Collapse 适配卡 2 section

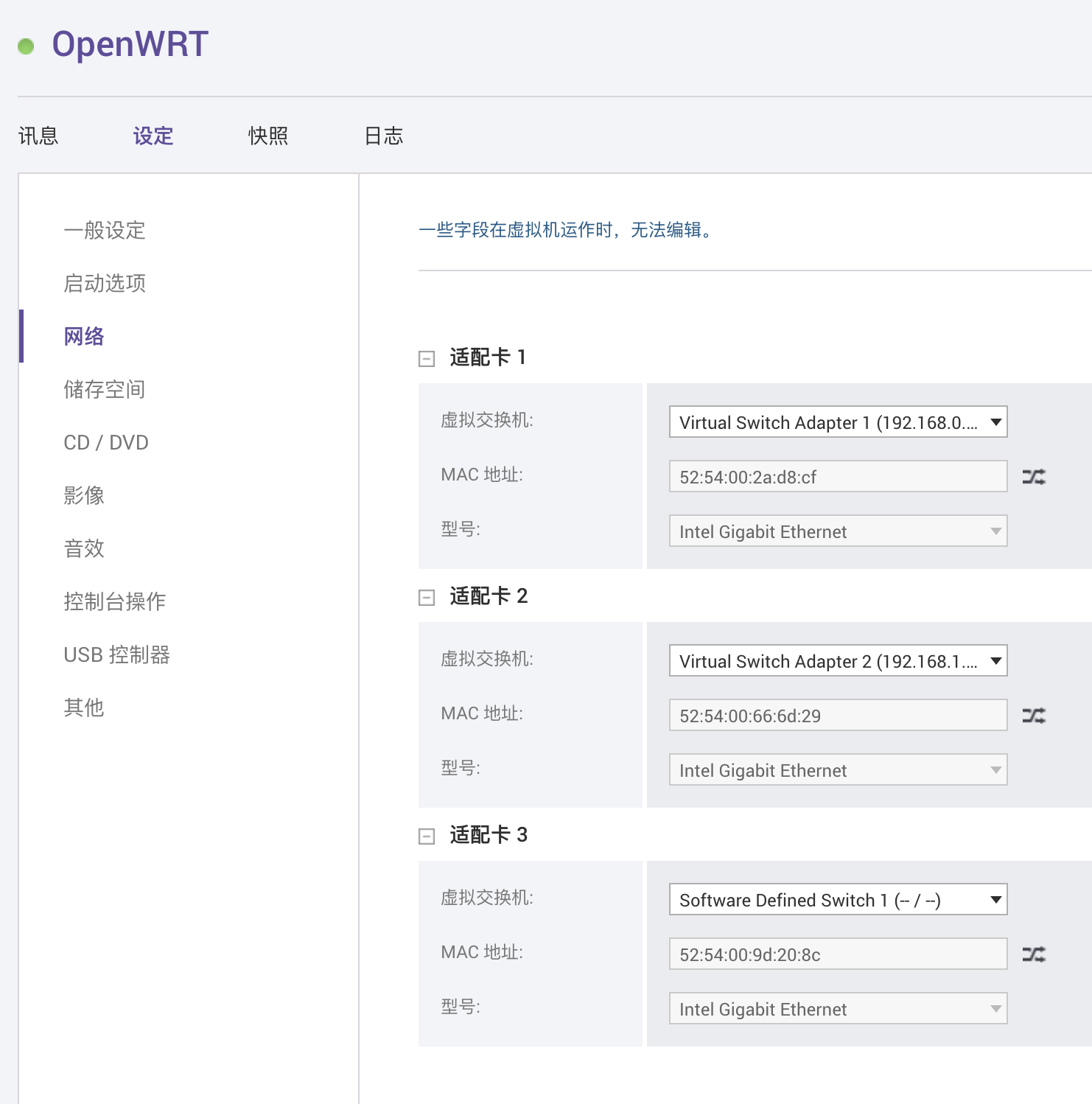[425, 598]
